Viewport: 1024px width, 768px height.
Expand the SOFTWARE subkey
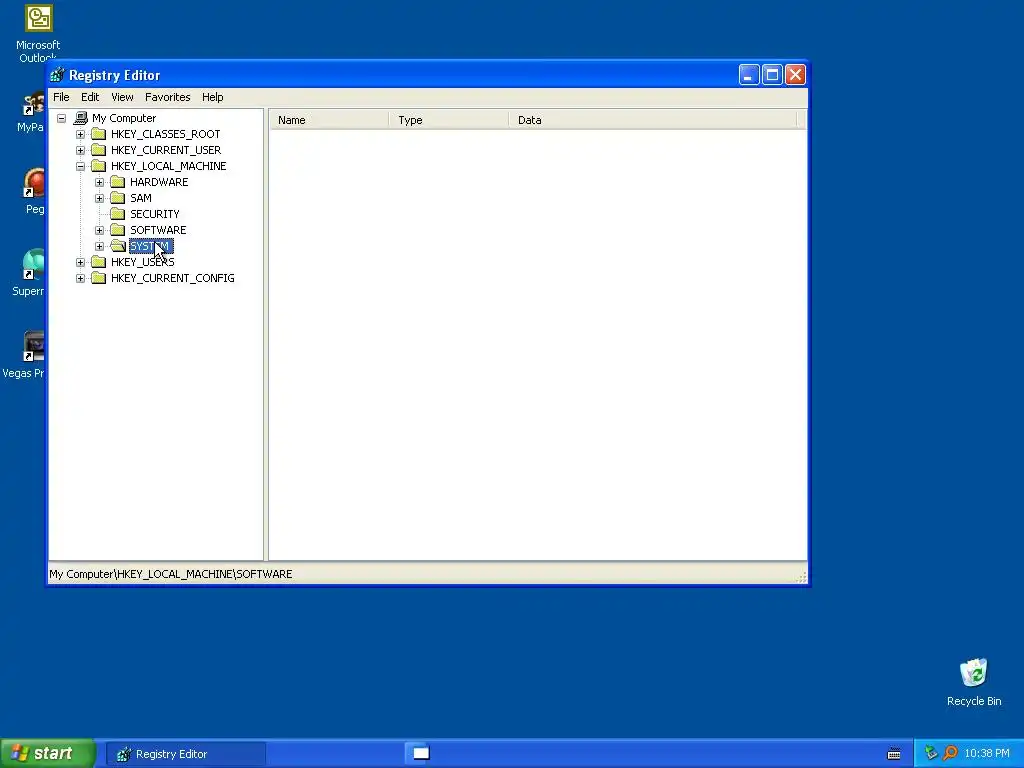99,230
